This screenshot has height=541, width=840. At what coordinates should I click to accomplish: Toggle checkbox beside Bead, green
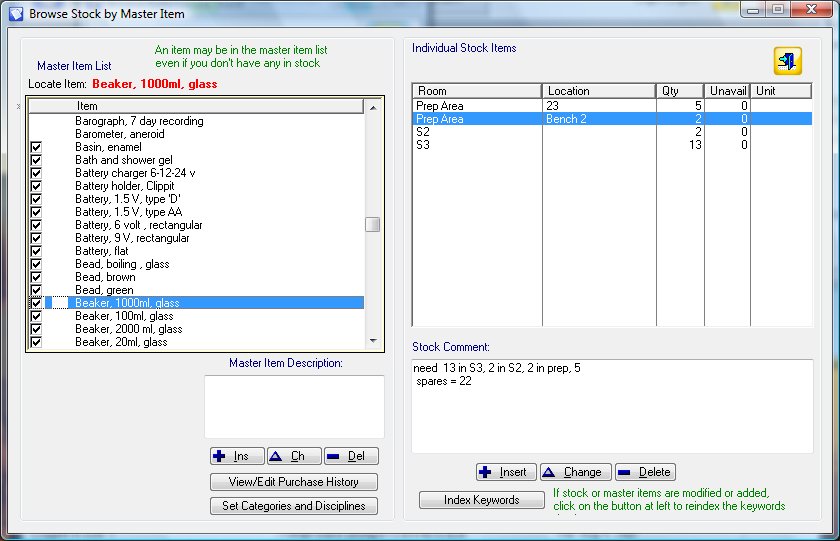click(36, 290)
